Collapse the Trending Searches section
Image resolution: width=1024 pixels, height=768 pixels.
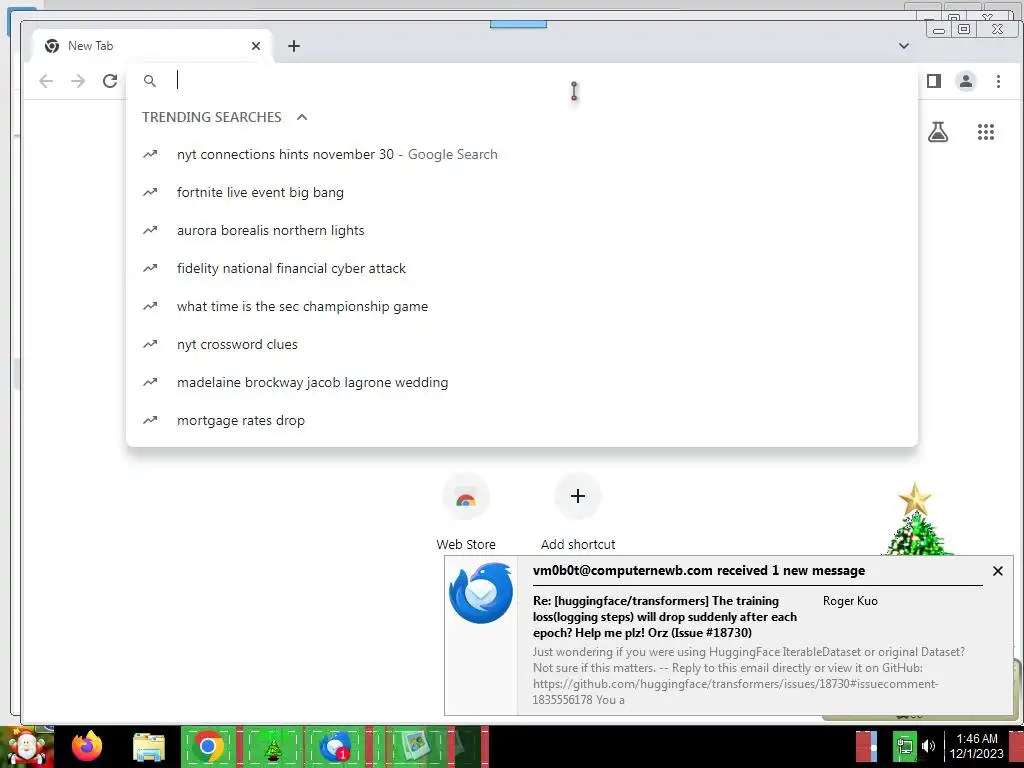(x=302, y=117)
